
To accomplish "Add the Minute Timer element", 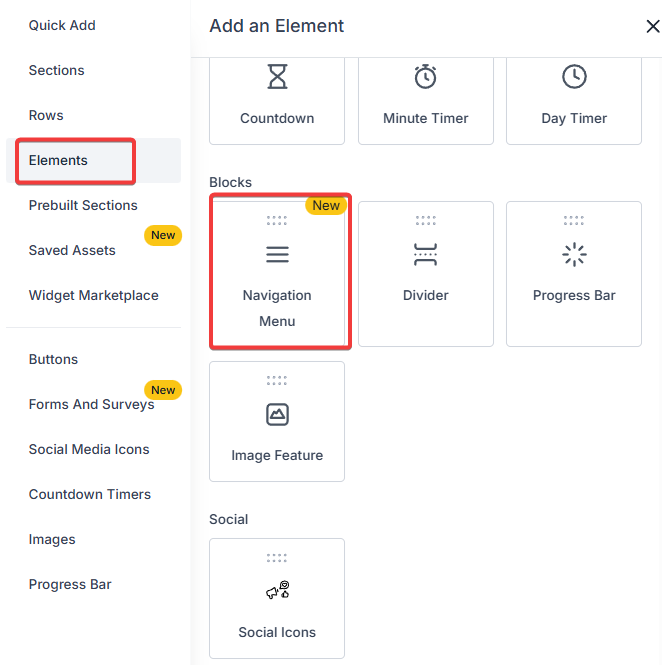I will (425, 98).
